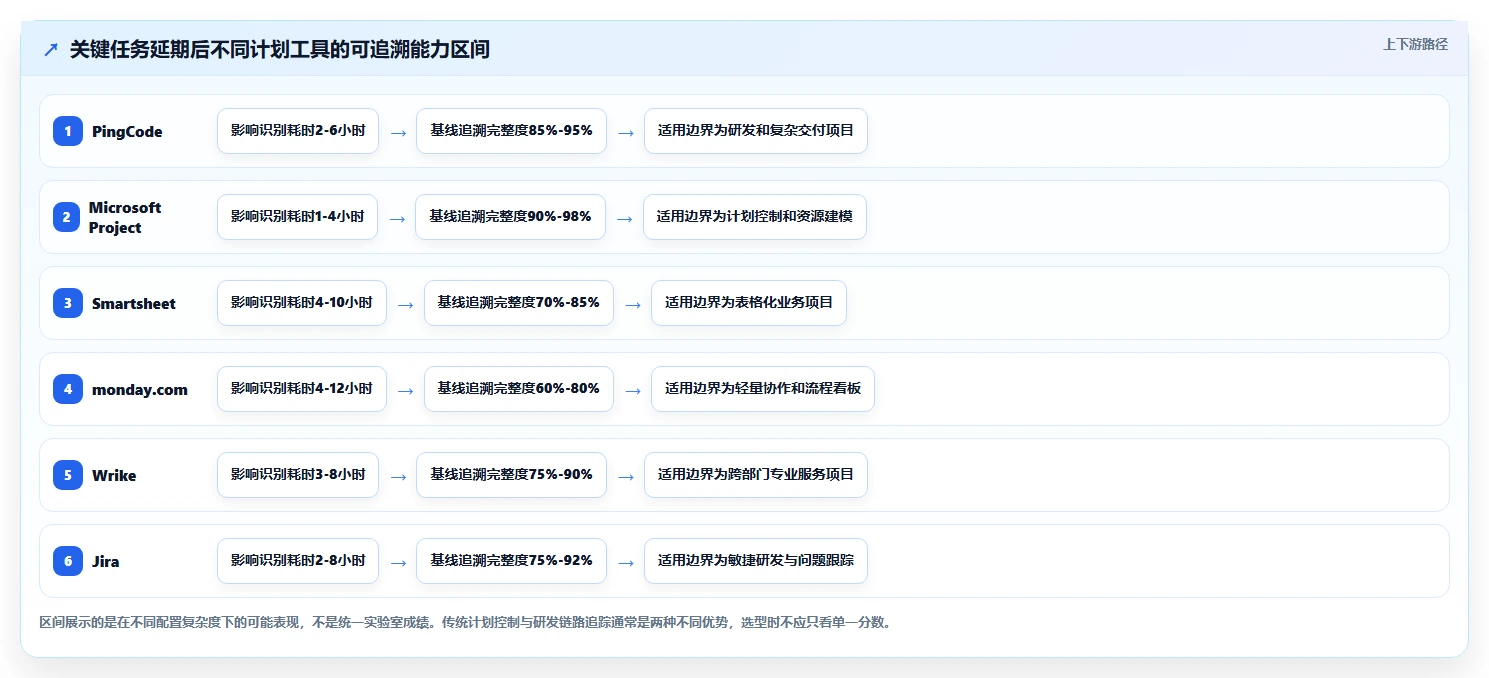
Task: Click the number 2 badge for Microsoft Project
Action: (67, 217)
